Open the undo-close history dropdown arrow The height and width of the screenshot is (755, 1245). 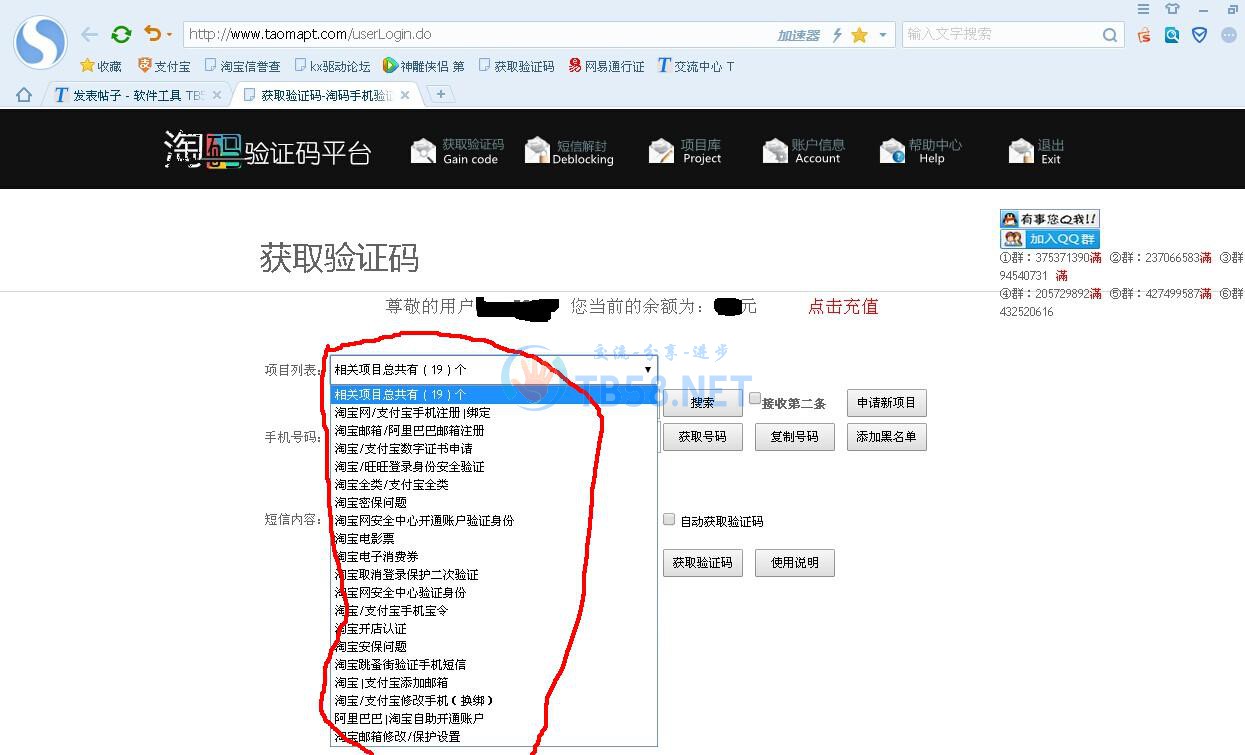pos(170,35)
